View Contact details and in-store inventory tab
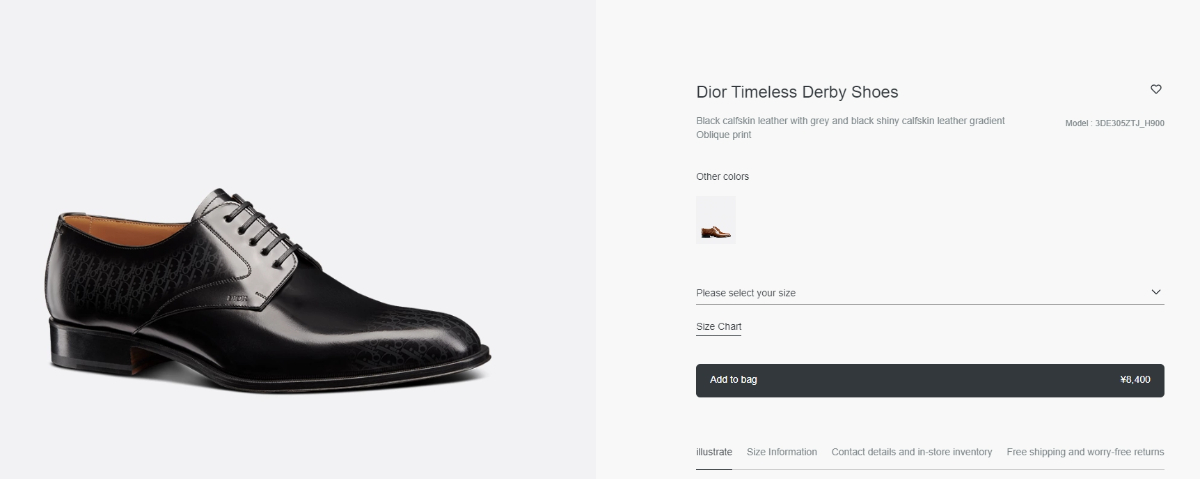The height and width of the screenshot is (479, 1200). click(x=911, y=452)
